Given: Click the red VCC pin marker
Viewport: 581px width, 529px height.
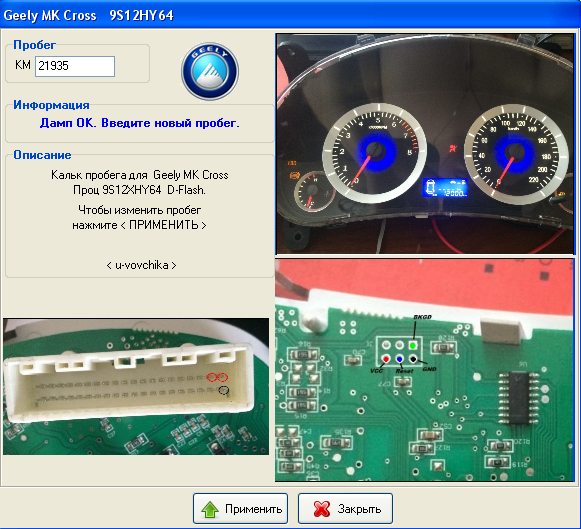Looking at the screenshot, I should coord(386,359).
